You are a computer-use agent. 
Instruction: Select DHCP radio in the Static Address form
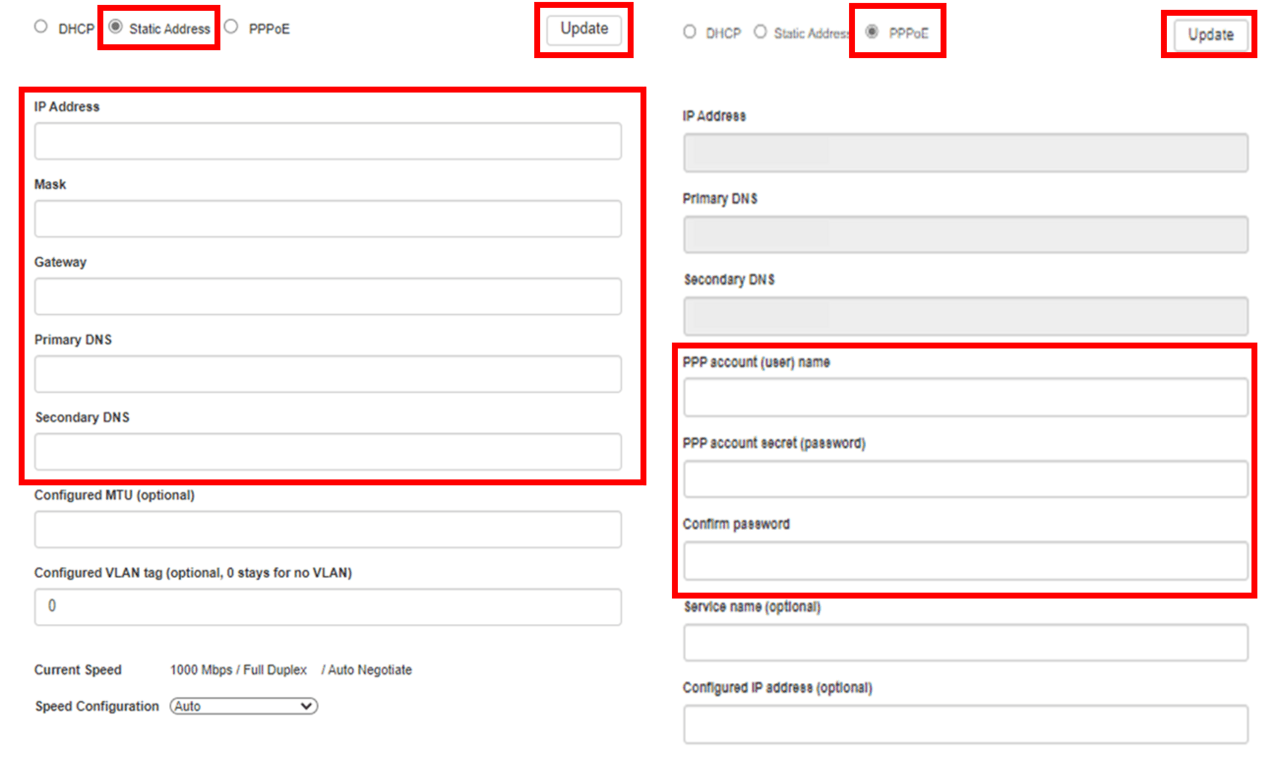click(x=41, y=28)
